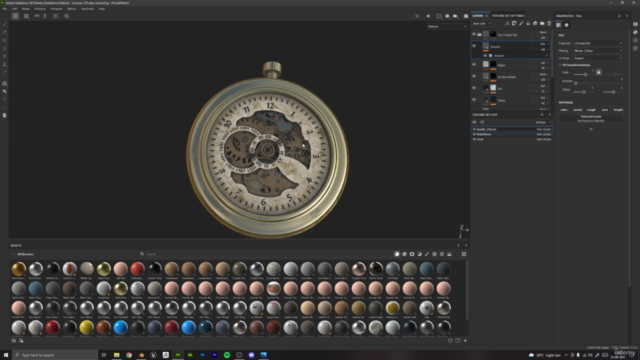Open Photoshop from the taskbar

pyautogui.click(x=202, y=355)
